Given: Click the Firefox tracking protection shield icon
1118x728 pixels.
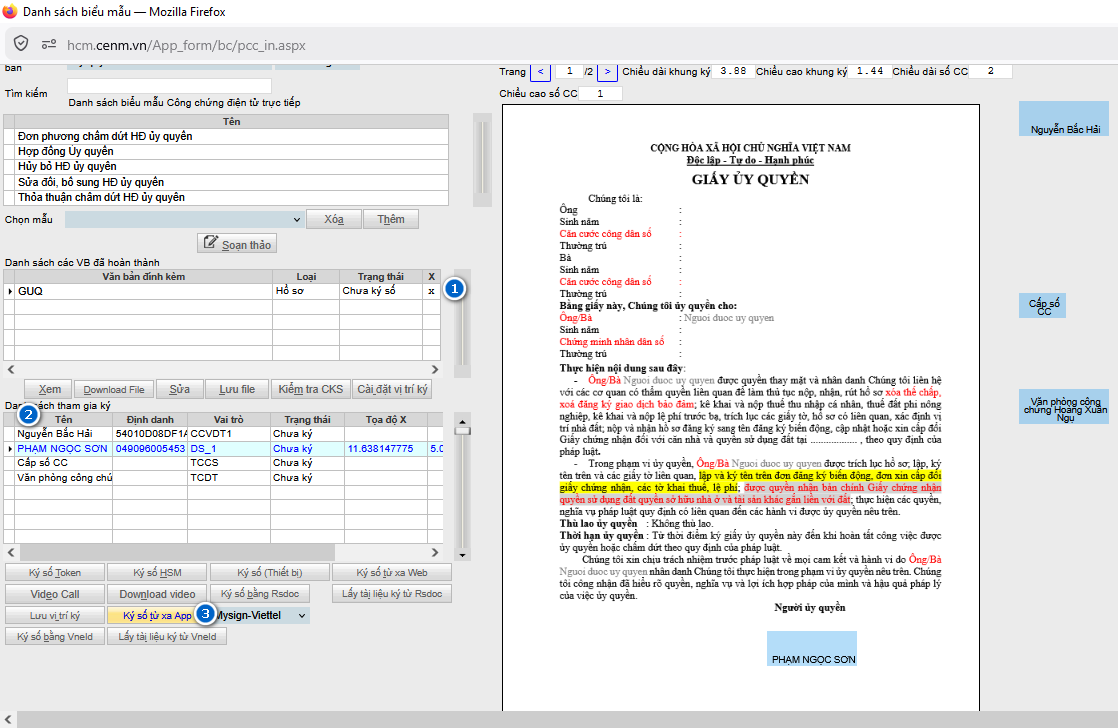Looking at the screenshot, I should pyautogui.click(x=21, y=44).
